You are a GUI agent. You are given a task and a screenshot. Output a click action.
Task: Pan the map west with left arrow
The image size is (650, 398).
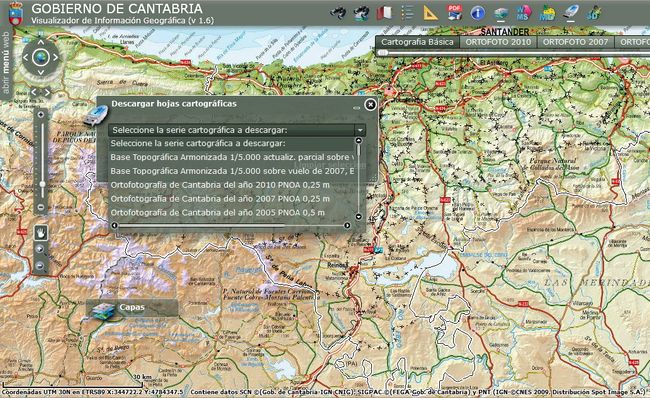click(x=25, y=58)
